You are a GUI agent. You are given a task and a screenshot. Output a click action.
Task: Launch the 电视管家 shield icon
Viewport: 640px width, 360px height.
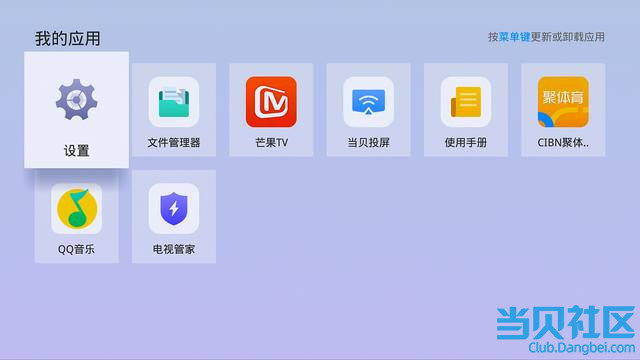tap(174, 209)
